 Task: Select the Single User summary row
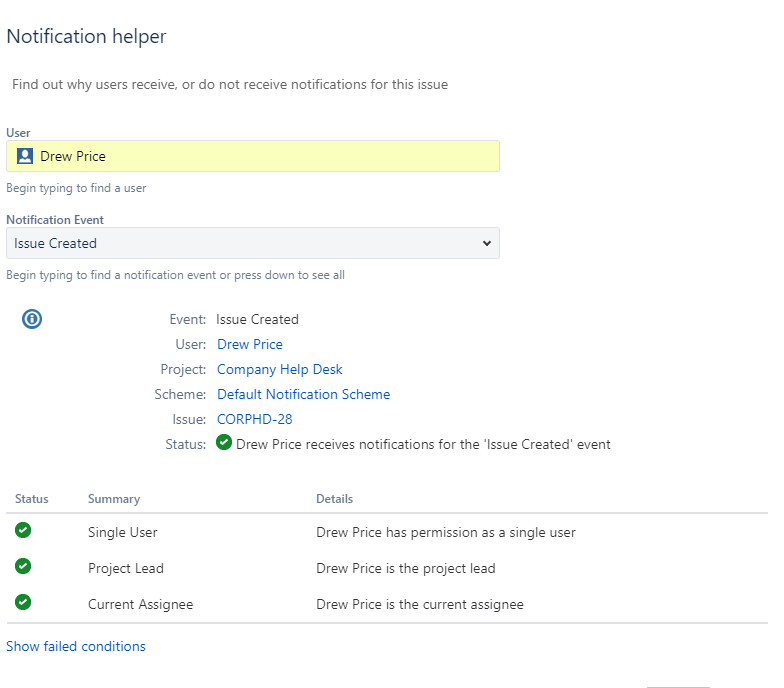(123, 532)
